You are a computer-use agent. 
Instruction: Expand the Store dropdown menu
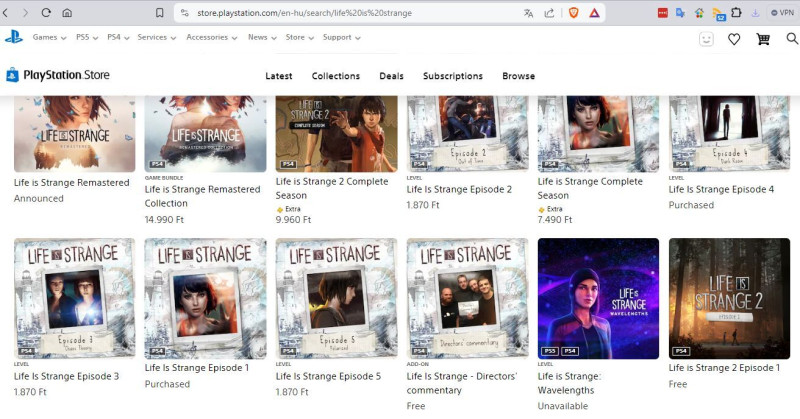pos(299,37)
